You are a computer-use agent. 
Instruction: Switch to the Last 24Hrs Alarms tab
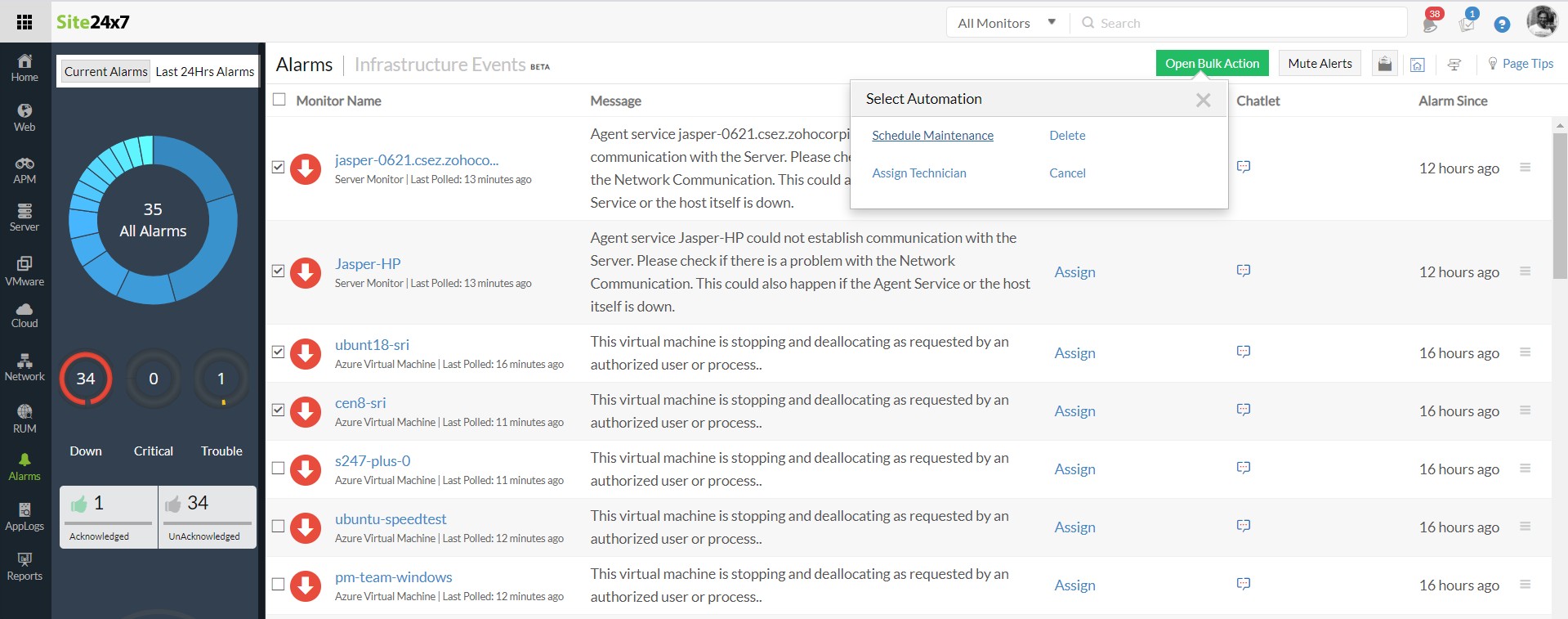pyautogui.click(x=205, y=72)
